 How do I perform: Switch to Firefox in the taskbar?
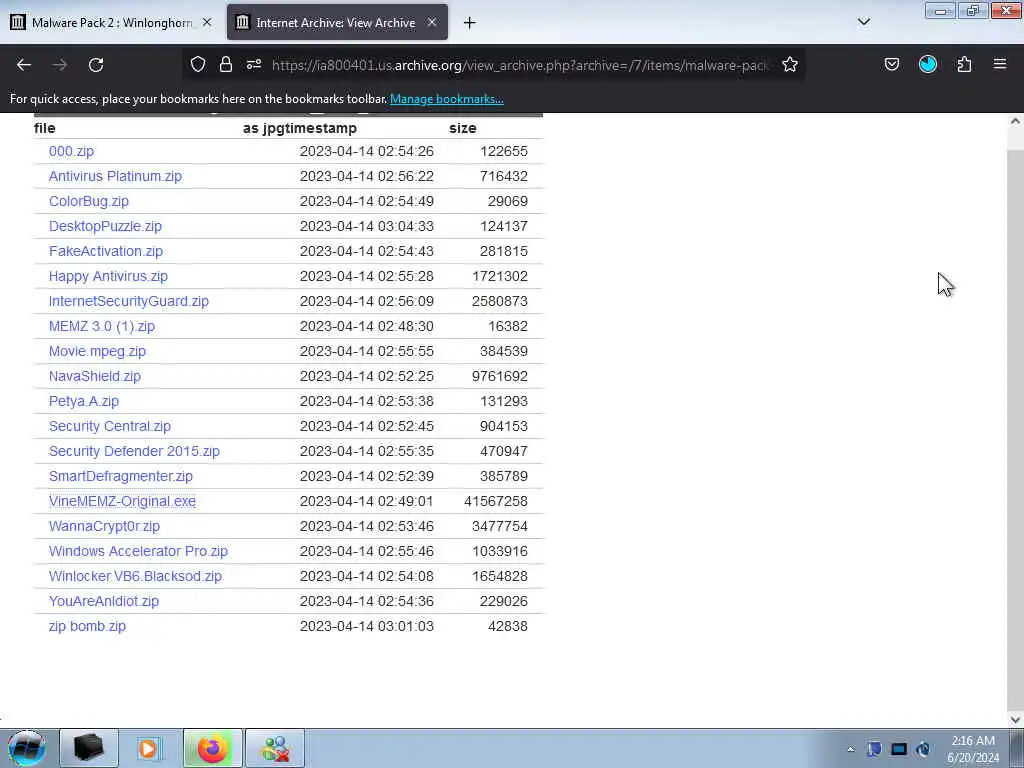coord(212,748)
